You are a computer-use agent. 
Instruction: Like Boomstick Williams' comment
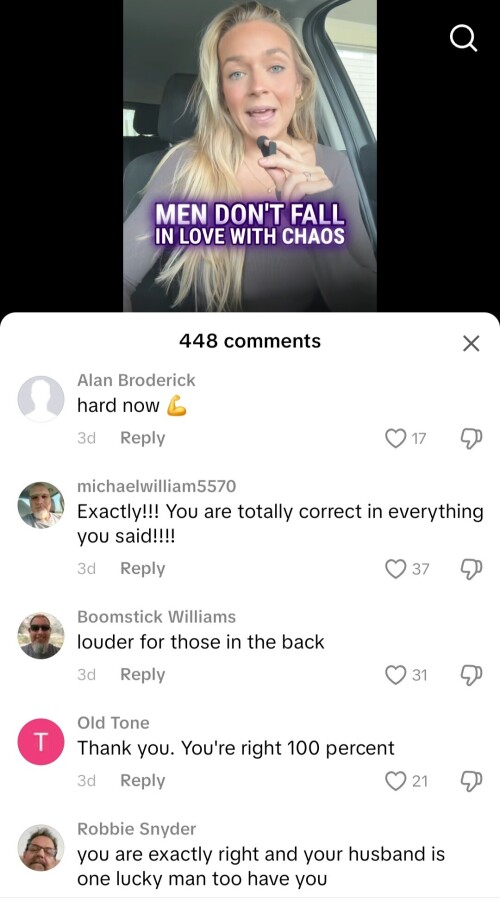395,675
